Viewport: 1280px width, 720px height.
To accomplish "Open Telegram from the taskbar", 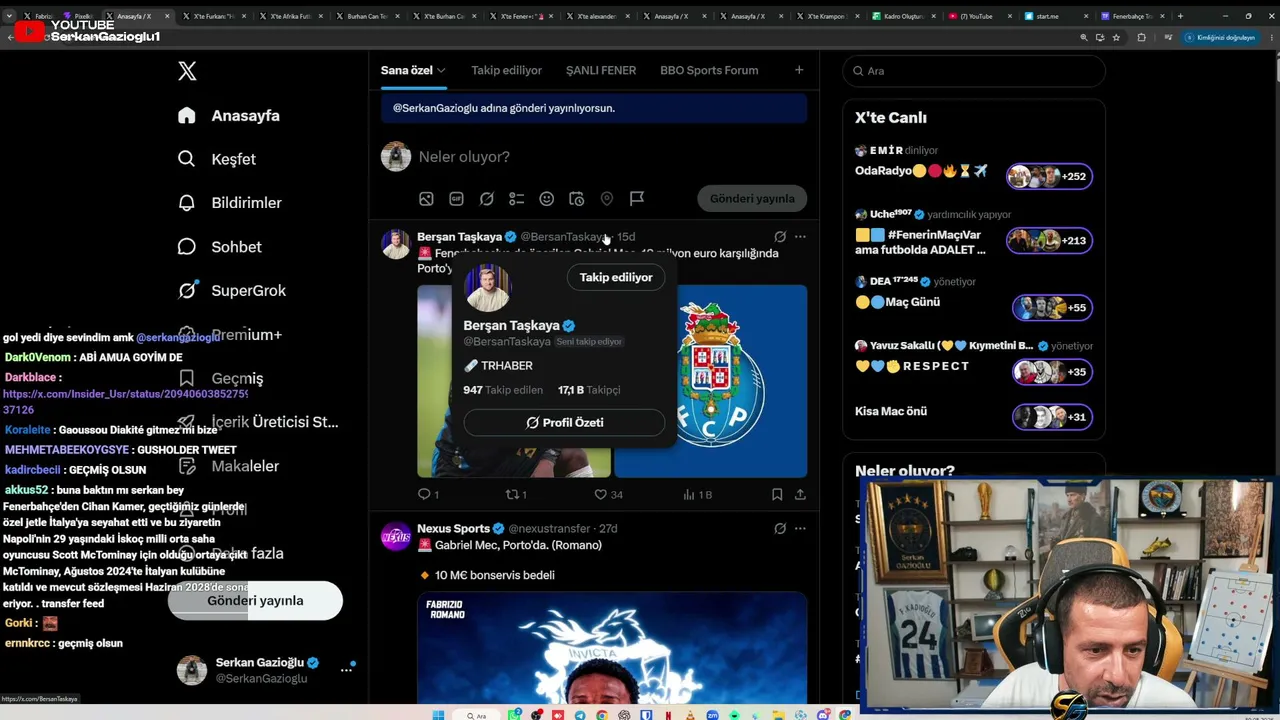I will click(x=582, y=715).
